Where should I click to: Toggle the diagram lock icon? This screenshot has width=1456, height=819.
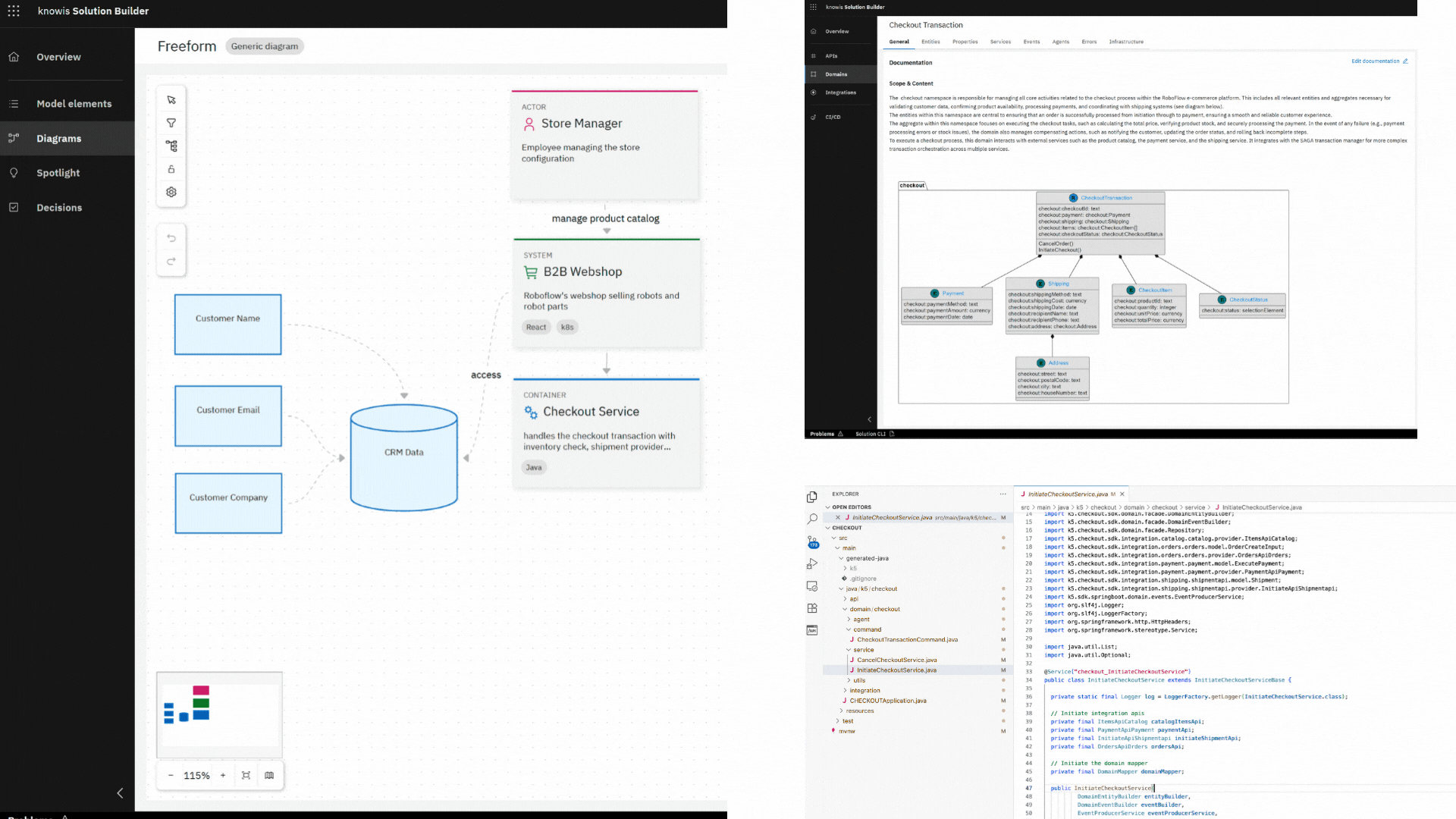[171, 169]
